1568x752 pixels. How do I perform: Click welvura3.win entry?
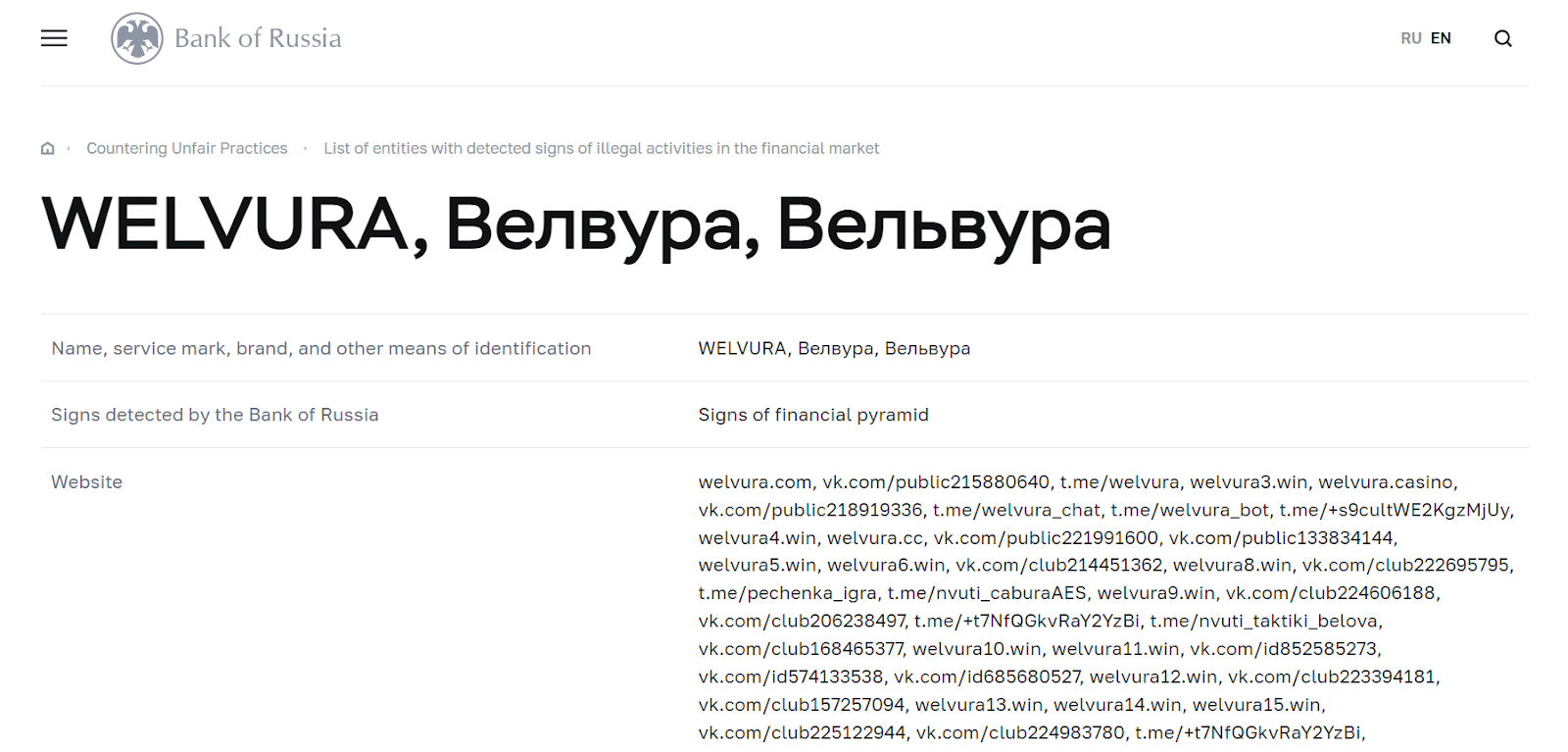(x=1249, y=481)
